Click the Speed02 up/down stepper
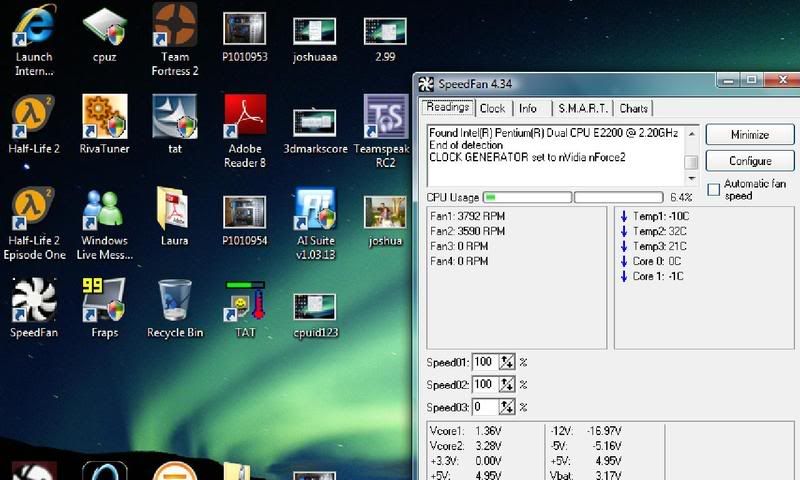This screenshot has height=480, width=800. (x=507, y=384)
